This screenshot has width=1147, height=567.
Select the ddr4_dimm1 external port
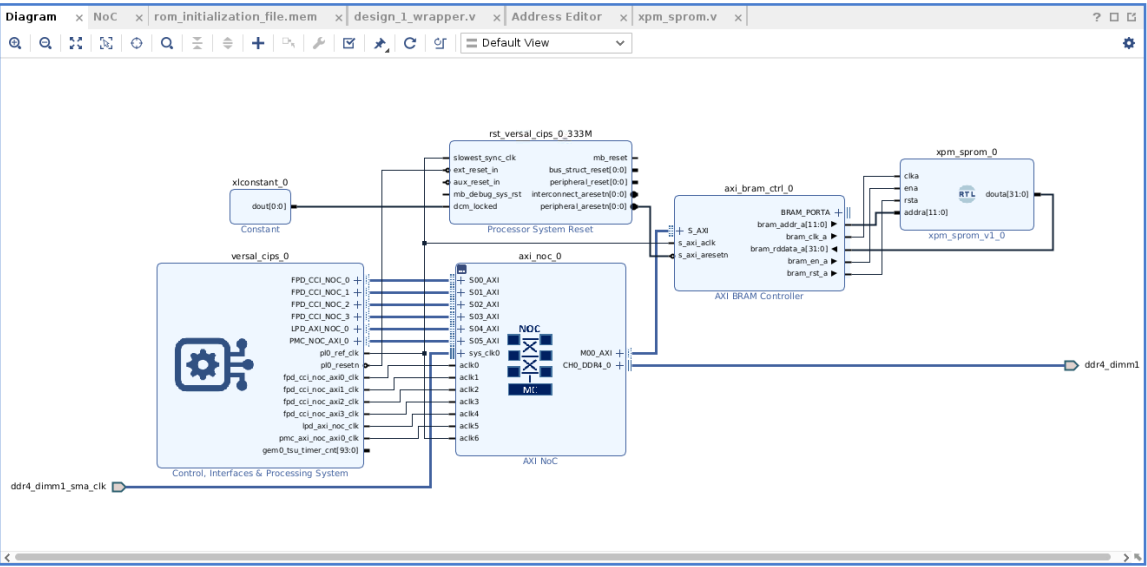[1072, 365]
